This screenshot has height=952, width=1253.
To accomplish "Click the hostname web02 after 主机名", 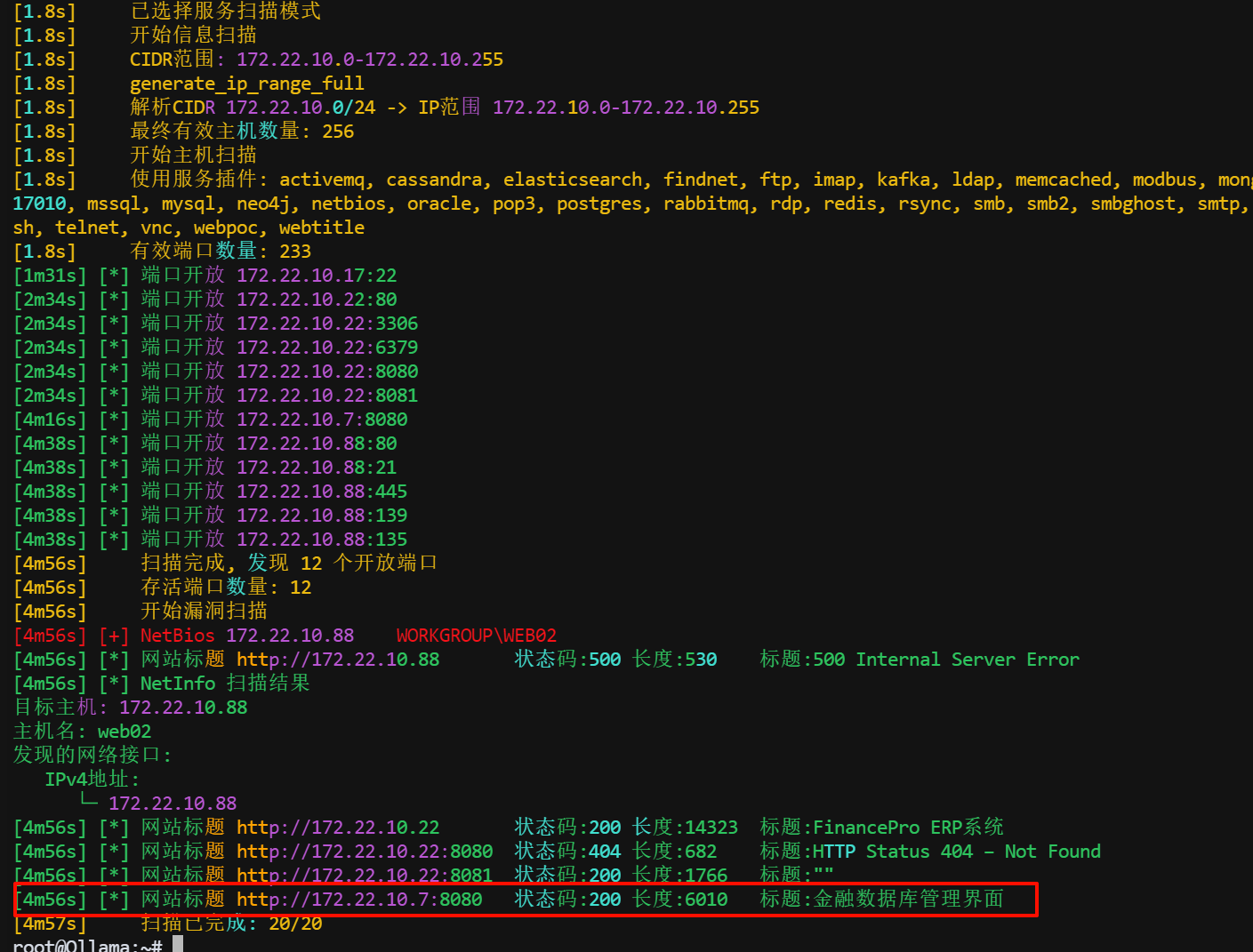I will click(x=124, y=732).
